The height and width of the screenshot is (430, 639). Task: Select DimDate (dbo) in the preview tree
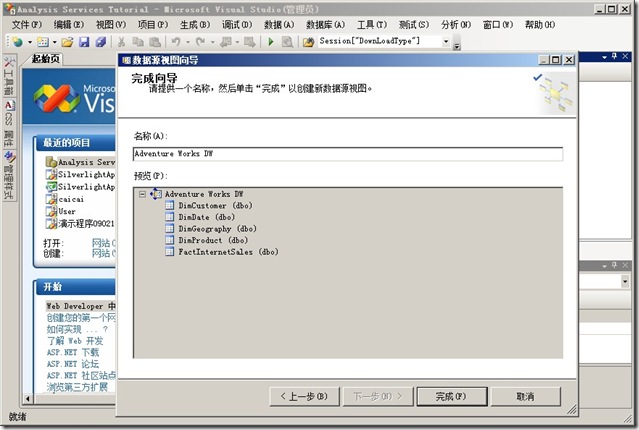click(x=206, y=217)
